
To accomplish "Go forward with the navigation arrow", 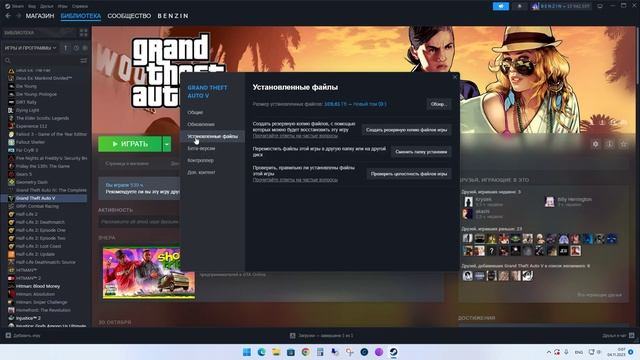I will point(18,16).
